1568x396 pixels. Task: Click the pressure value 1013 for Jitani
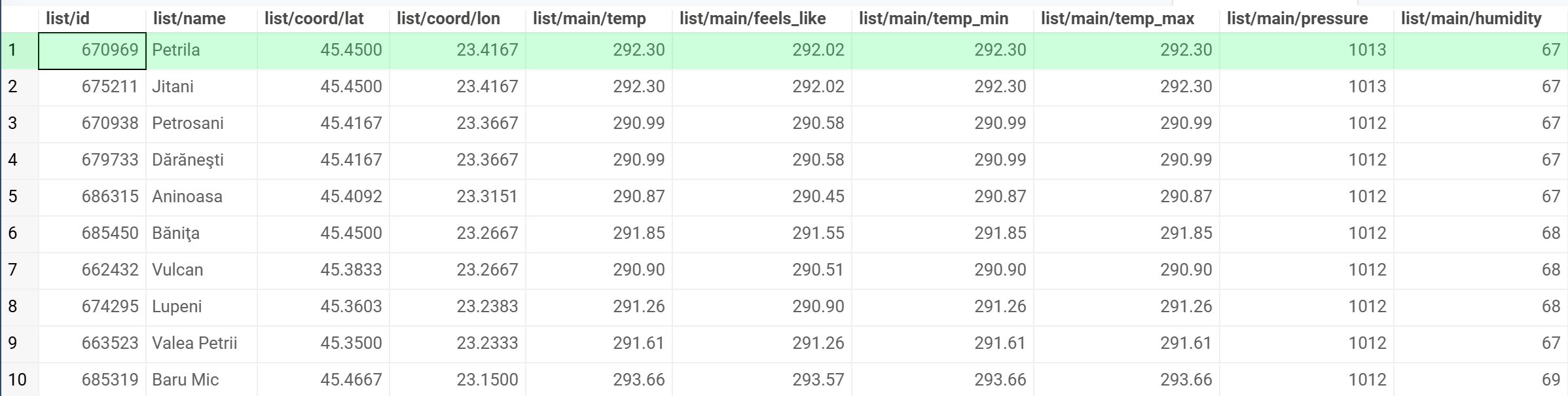pyautogui.click(x=1369, y=86)
